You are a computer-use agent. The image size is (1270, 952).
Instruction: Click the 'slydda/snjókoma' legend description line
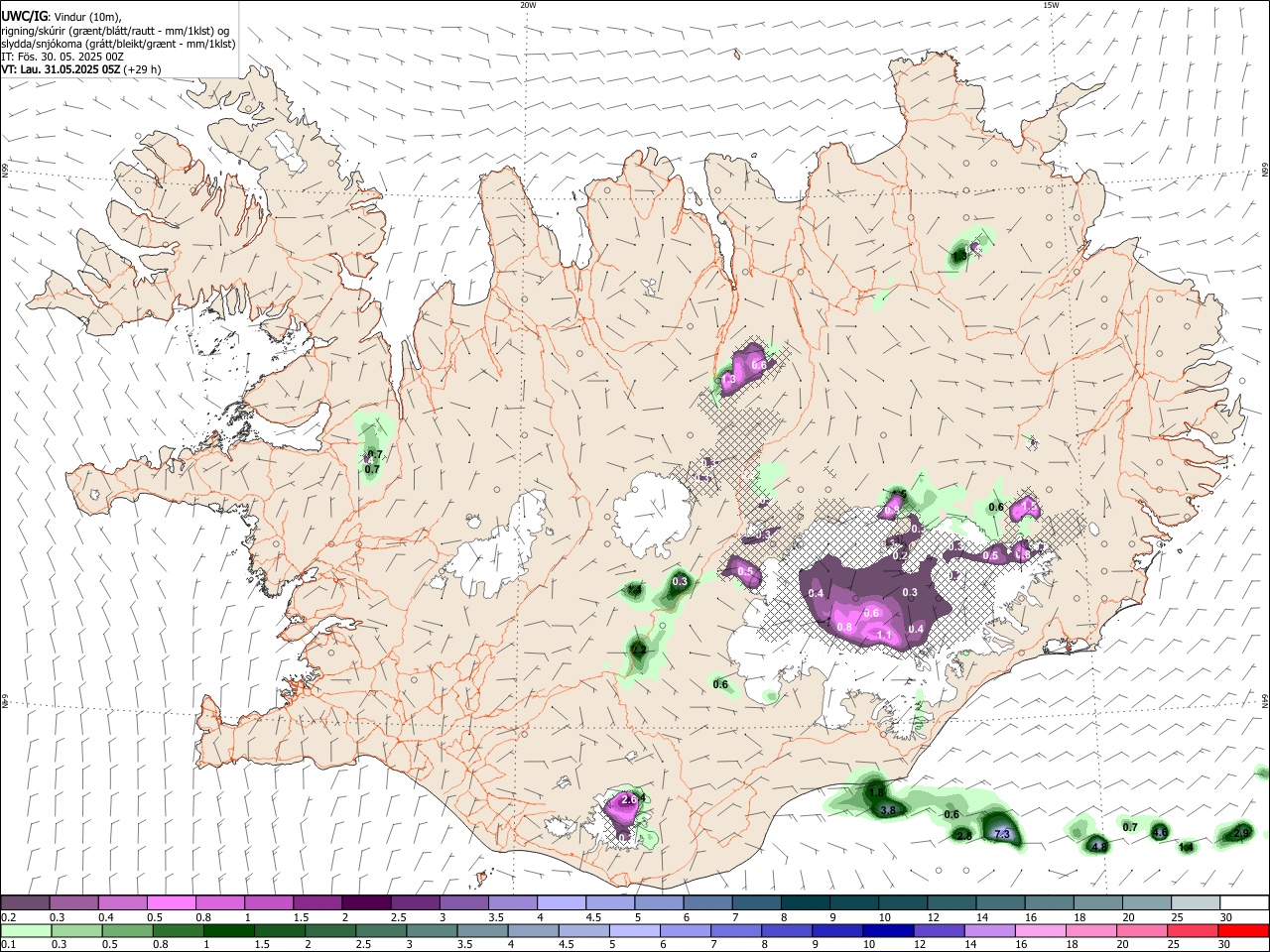pyautogui.click(x=118, y=44)
